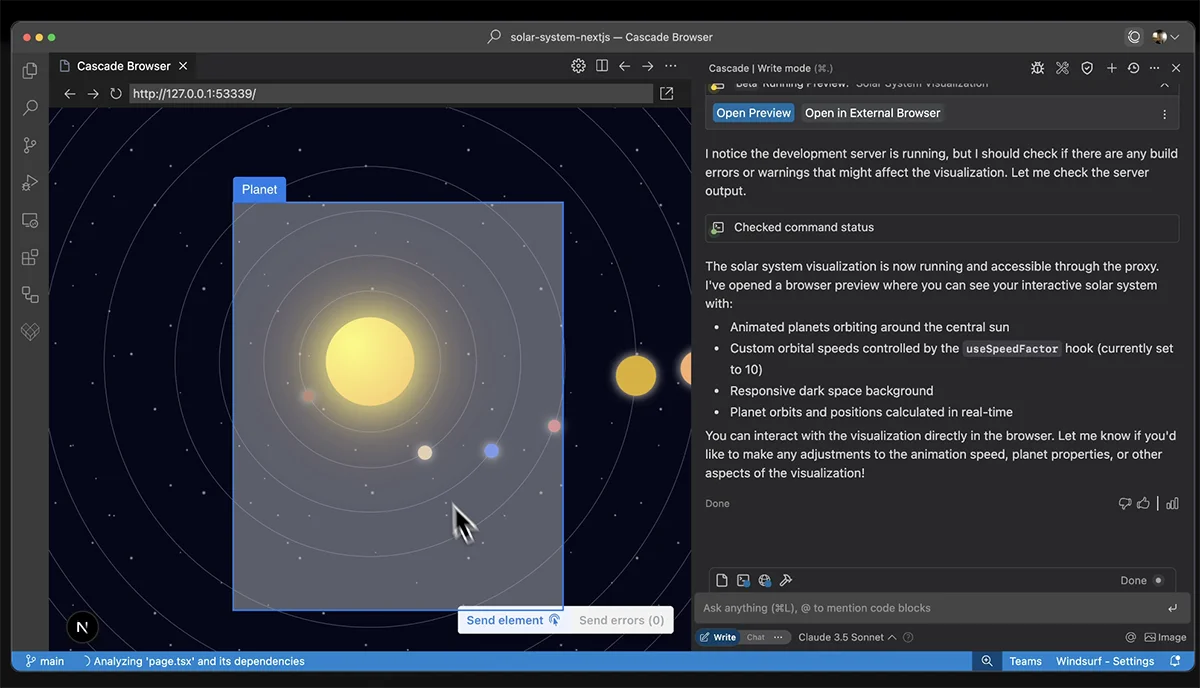Collapse the Running Preview card chevron
The height and width of the screenshot is (688, 1200).
click(x=1164, y=86)
